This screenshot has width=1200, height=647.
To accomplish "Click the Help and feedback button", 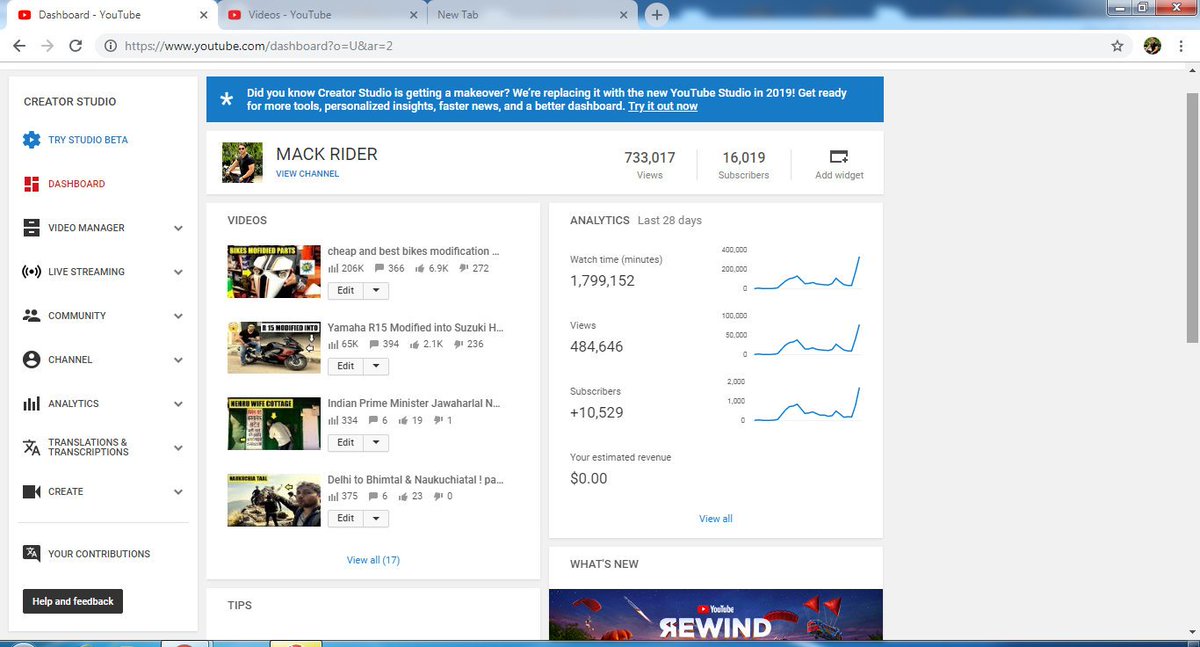I will pyautogui.click(x=73, y=601).
